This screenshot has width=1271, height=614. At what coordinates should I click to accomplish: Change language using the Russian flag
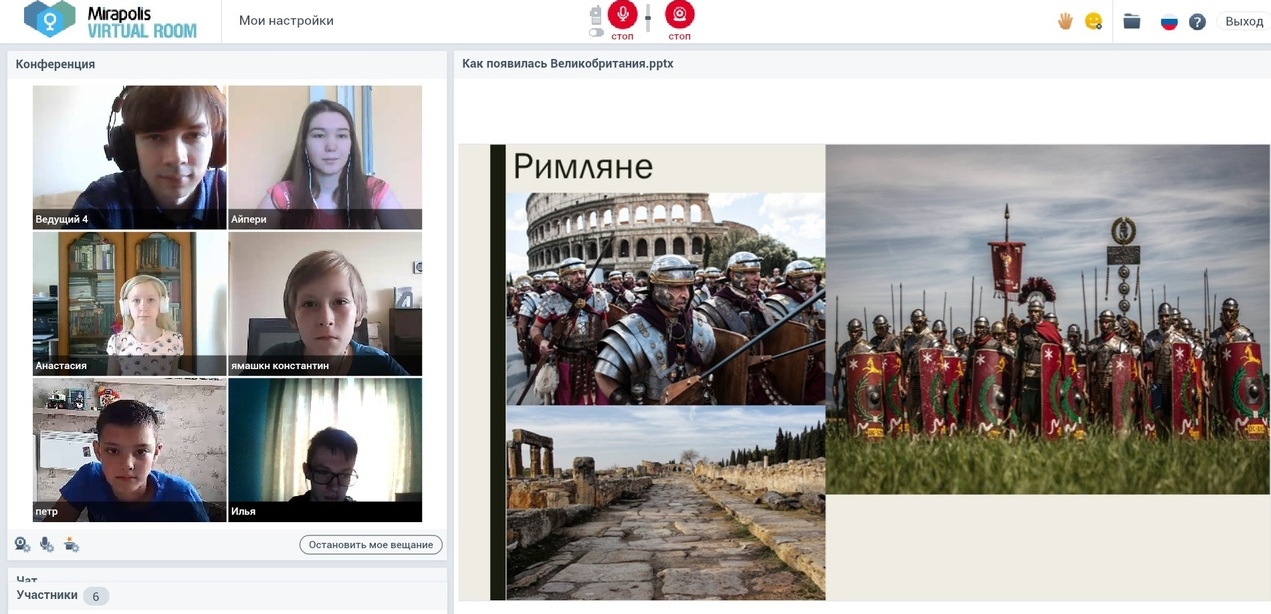tap(1169, 22)
